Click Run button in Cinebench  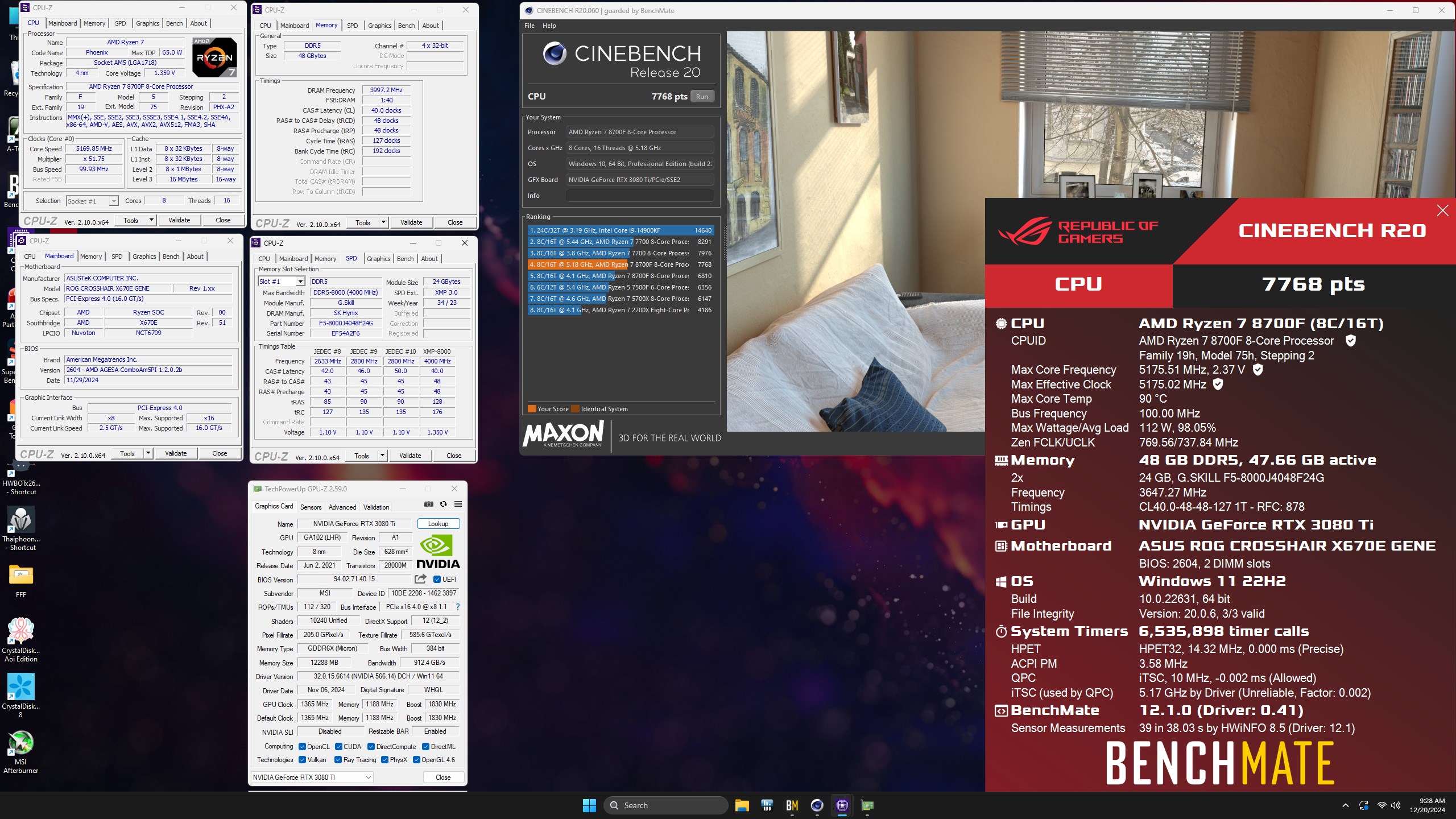(702, 97)
